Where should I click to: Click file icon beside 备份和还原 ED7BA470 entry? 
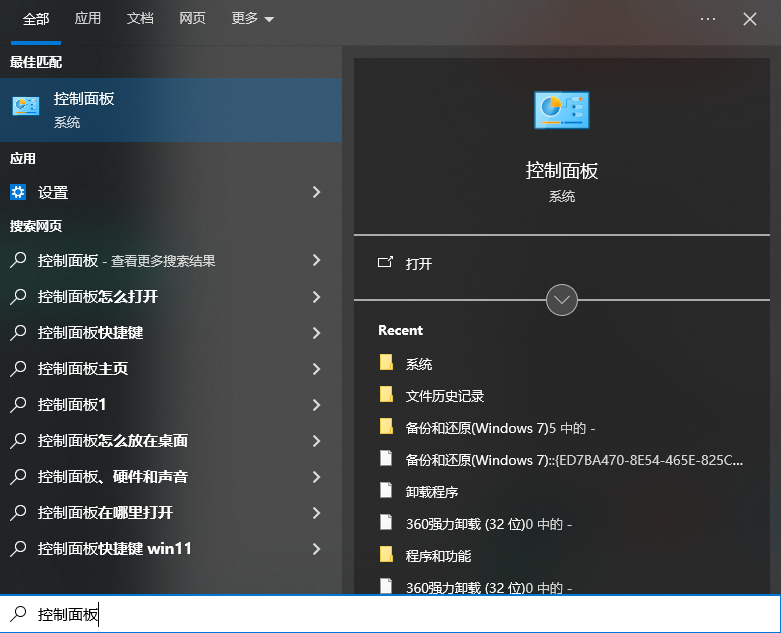[x=386, y=458]
